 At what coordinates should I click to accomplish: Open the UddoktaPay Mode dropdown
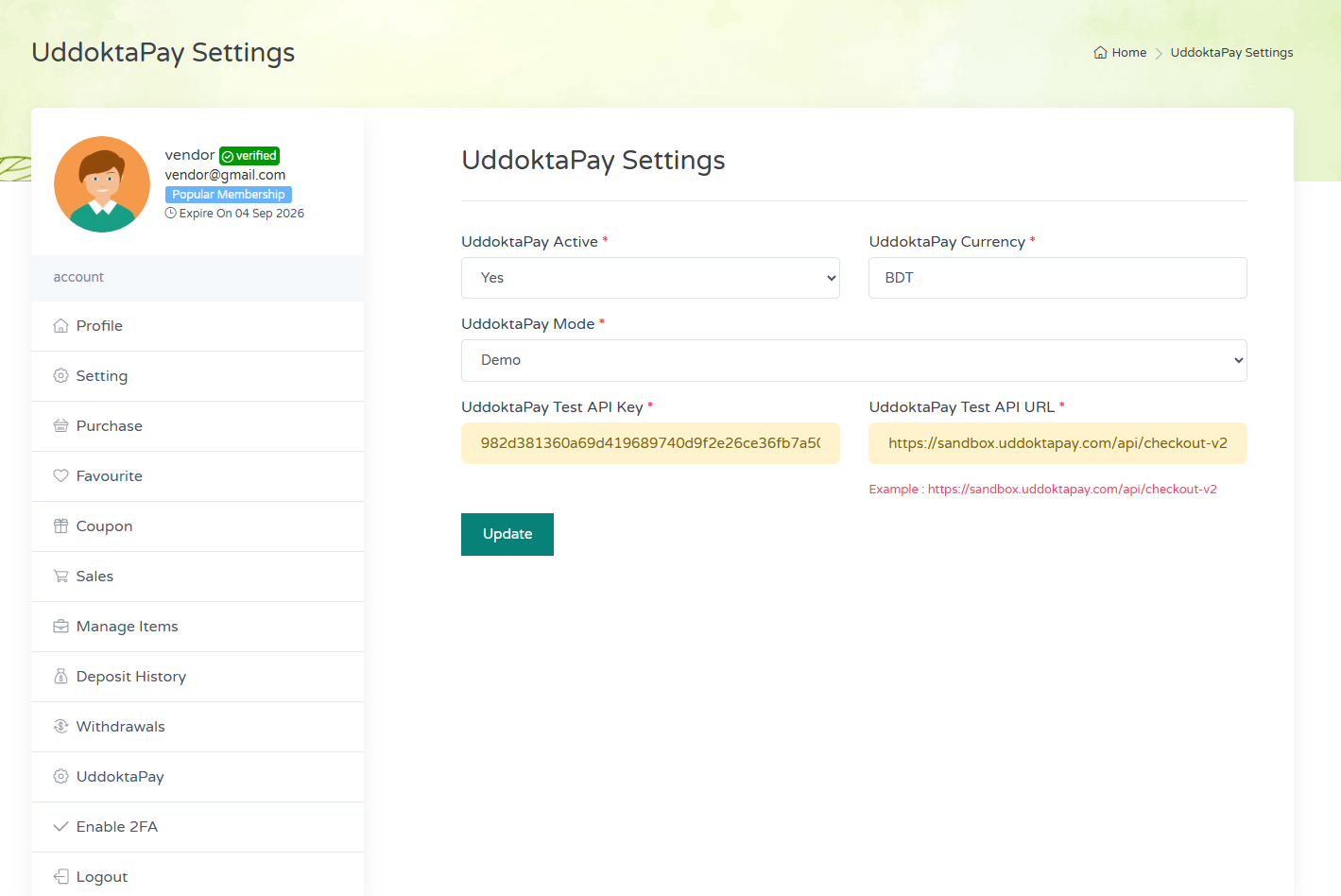coord(853,360)
